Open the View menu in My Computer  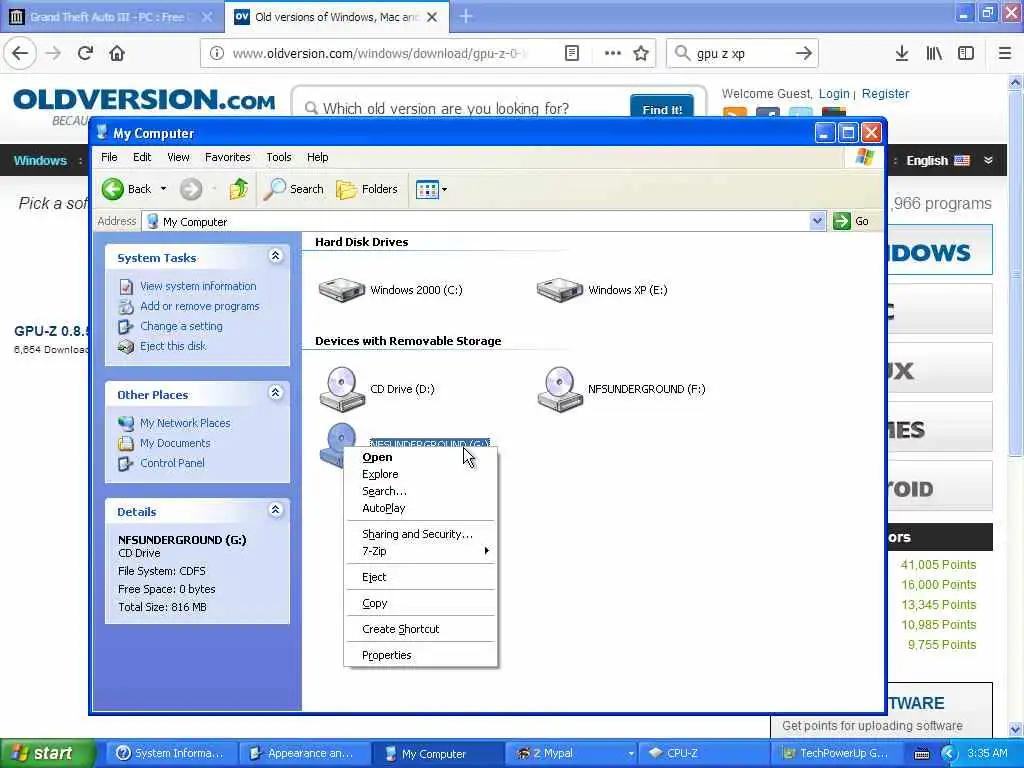[x=178, y=157]
